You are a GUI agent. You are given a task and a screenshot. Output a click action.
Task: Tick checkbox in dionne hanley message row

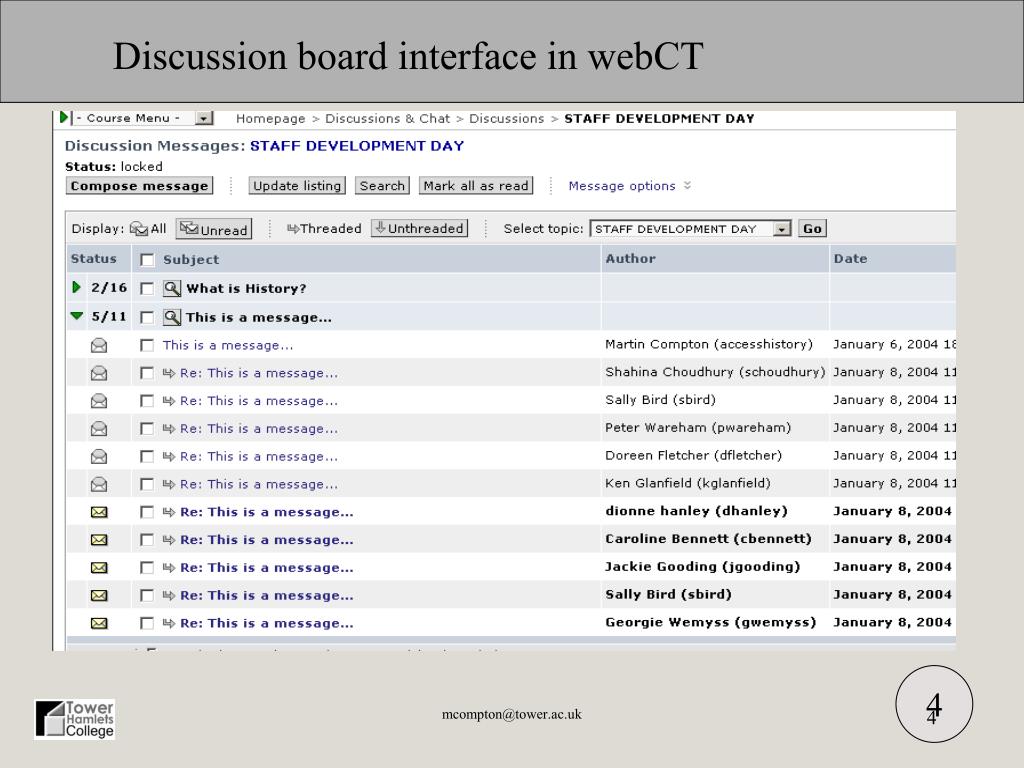148,513
